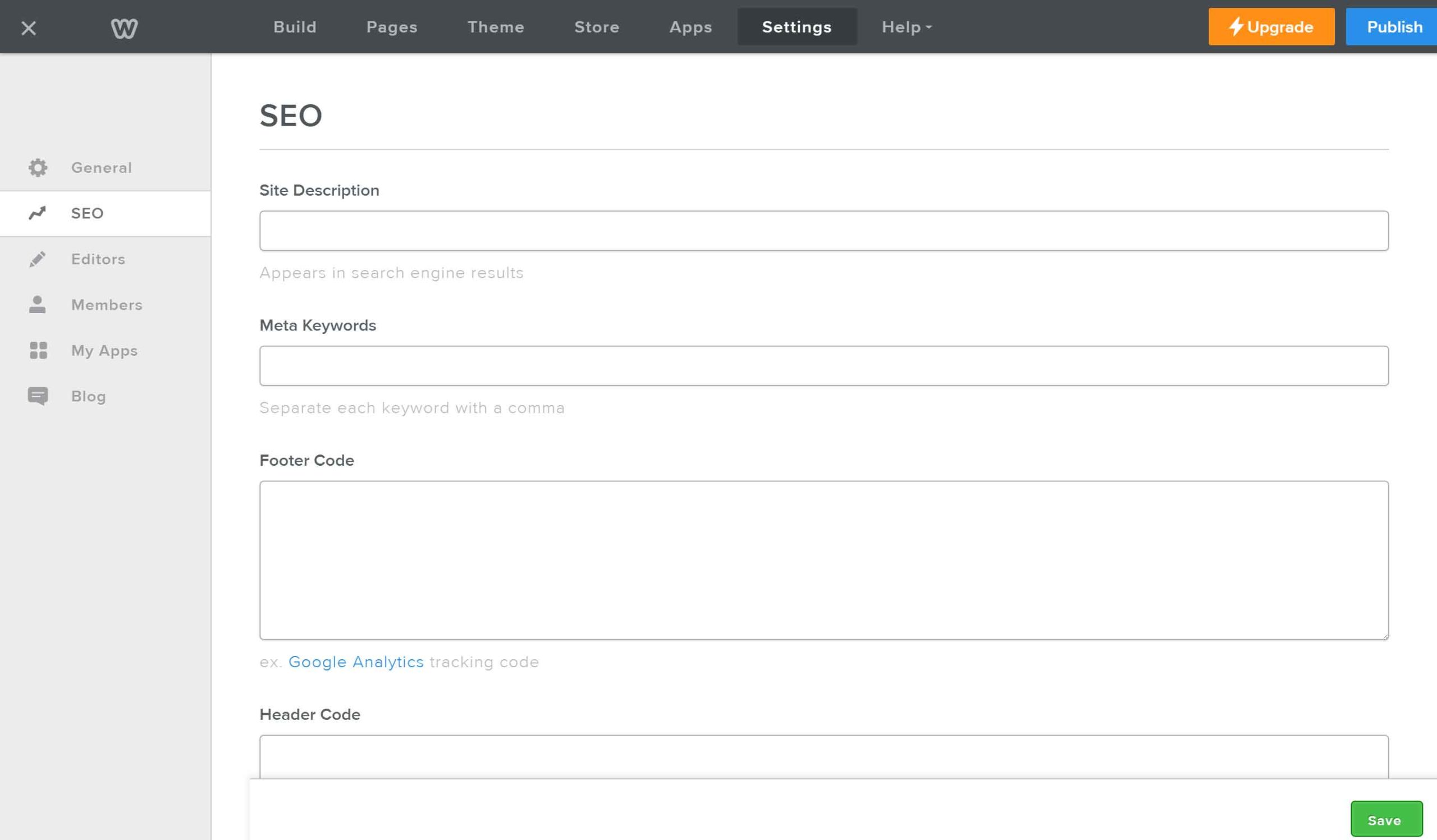Click 'Appears in search engine results' hint
The height and width of the screenshot is (840, 1437).
391,273
